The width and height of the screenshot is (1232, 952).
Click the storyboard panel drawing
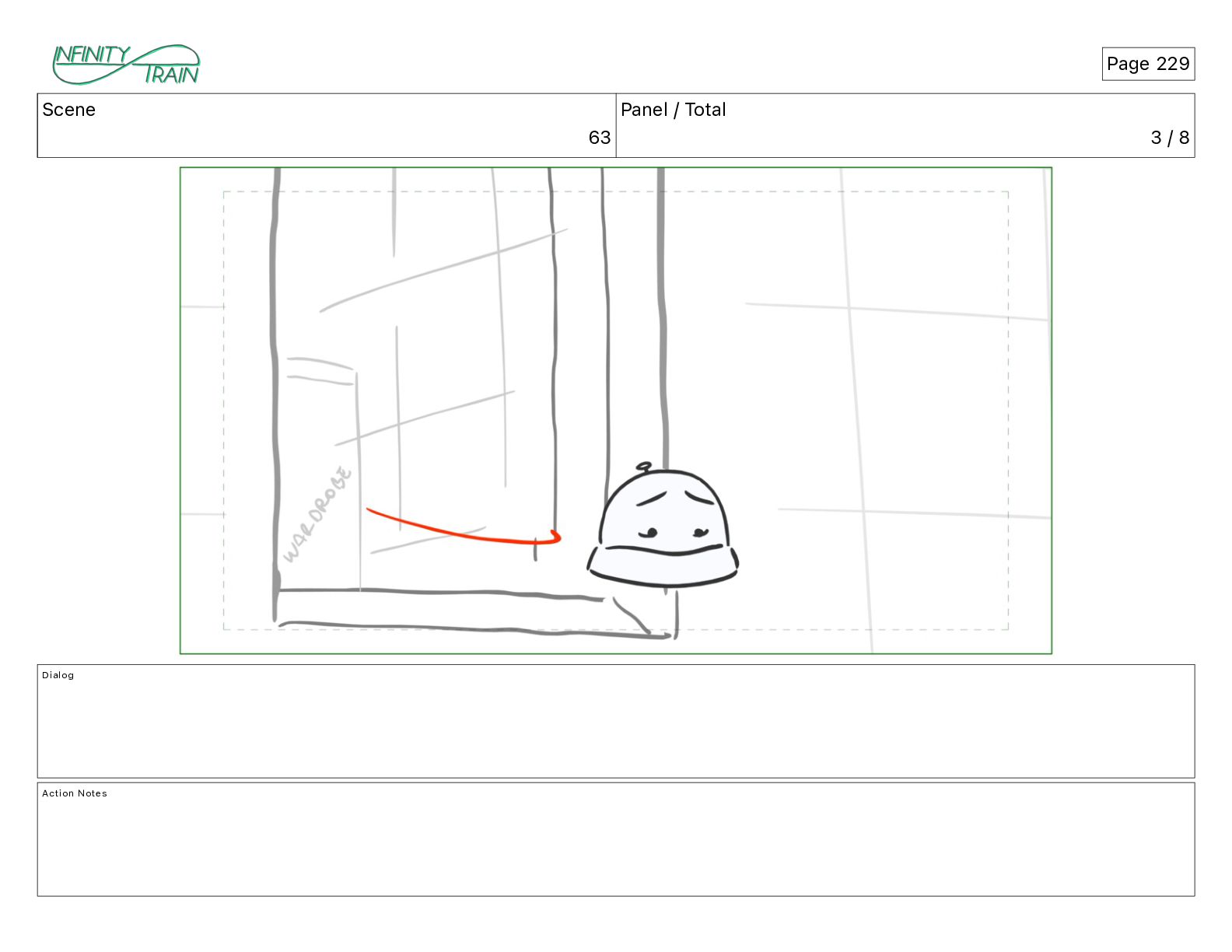[x=616, y=411]
